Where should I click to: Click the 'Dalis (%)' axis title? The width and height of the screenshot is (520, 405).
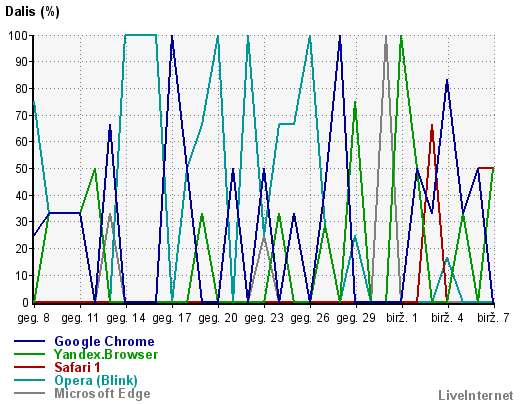[x=32, y=12]
